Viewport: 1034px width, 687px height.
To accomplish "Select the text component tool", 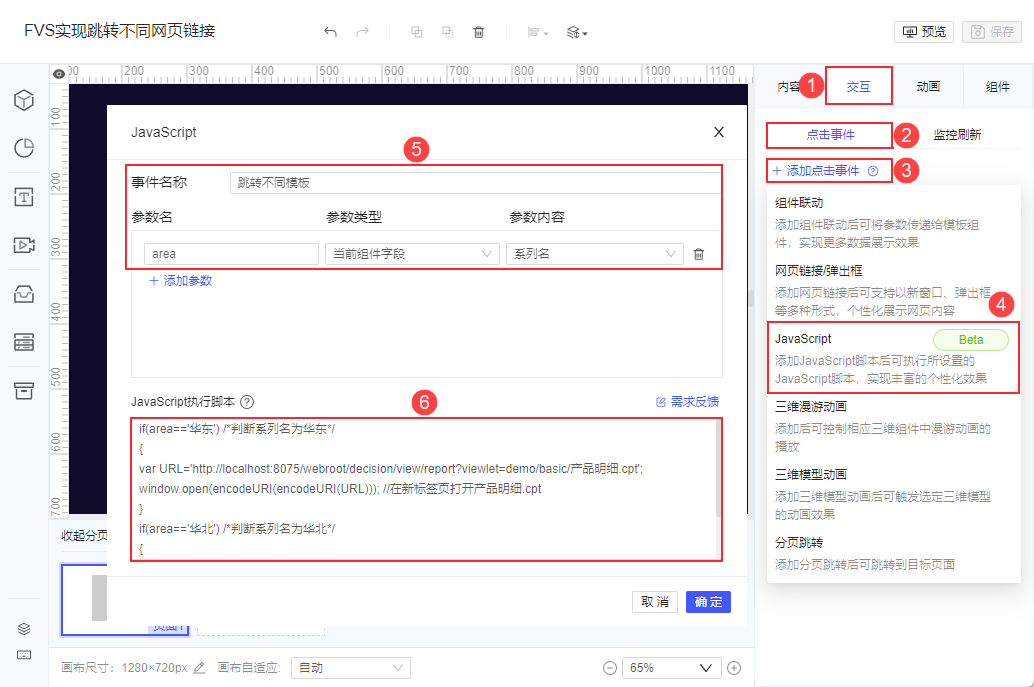I will 24,197.
